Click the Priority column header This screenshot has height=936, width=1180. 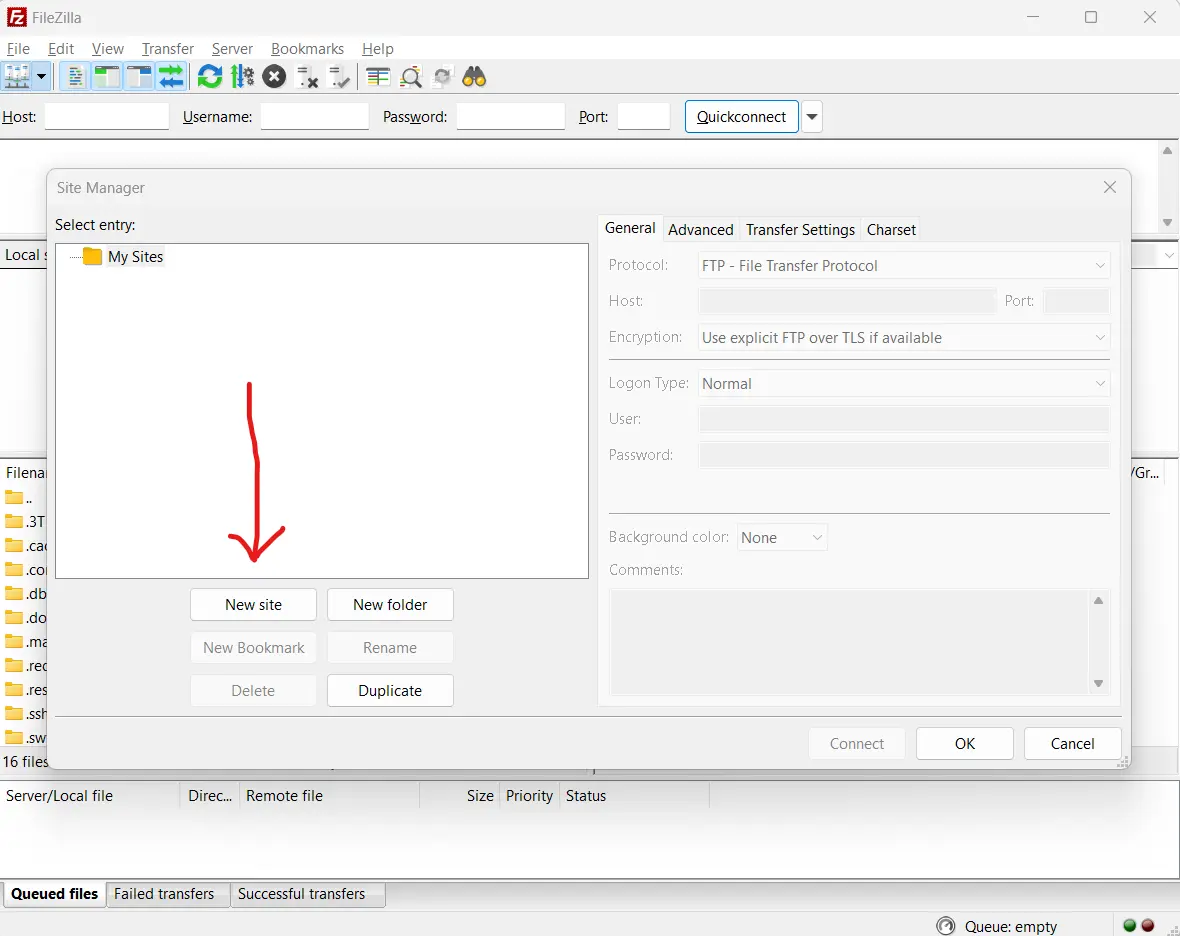point(529,796)
